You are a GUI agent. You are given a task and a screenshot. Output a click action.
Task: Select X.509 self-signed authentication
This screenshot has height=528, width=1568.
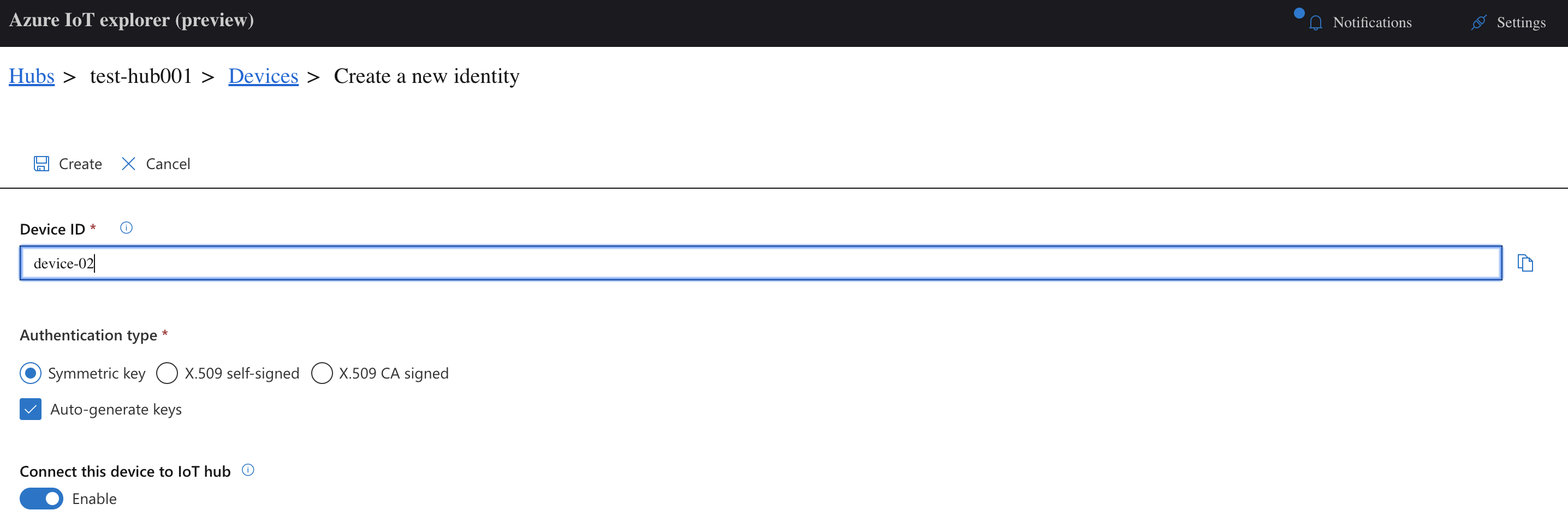pyautogui.click(x=166, y=373)
